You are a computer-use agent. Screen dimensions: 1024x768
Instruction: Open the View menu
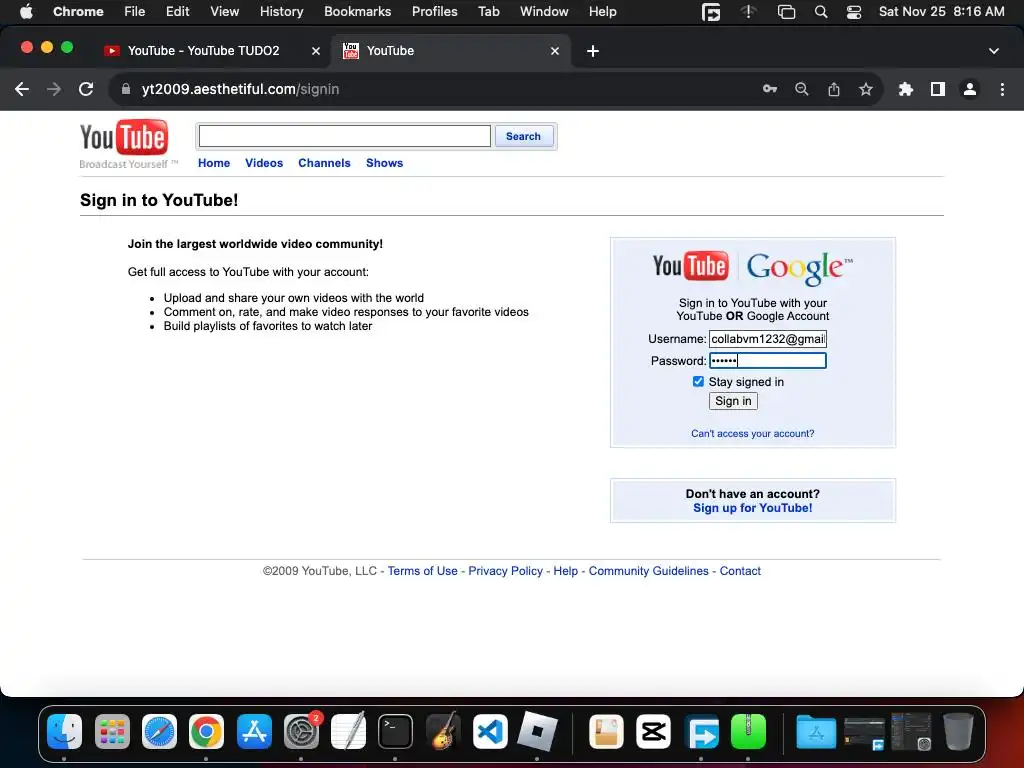click(224, 12)
